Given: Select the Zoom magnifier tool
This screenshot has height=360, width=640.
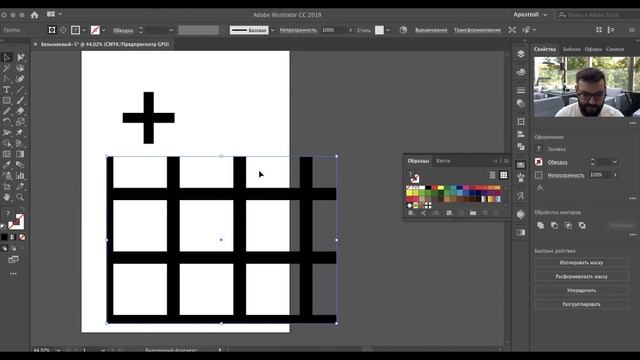Looking at the screenshot, I should pos(20,197).
